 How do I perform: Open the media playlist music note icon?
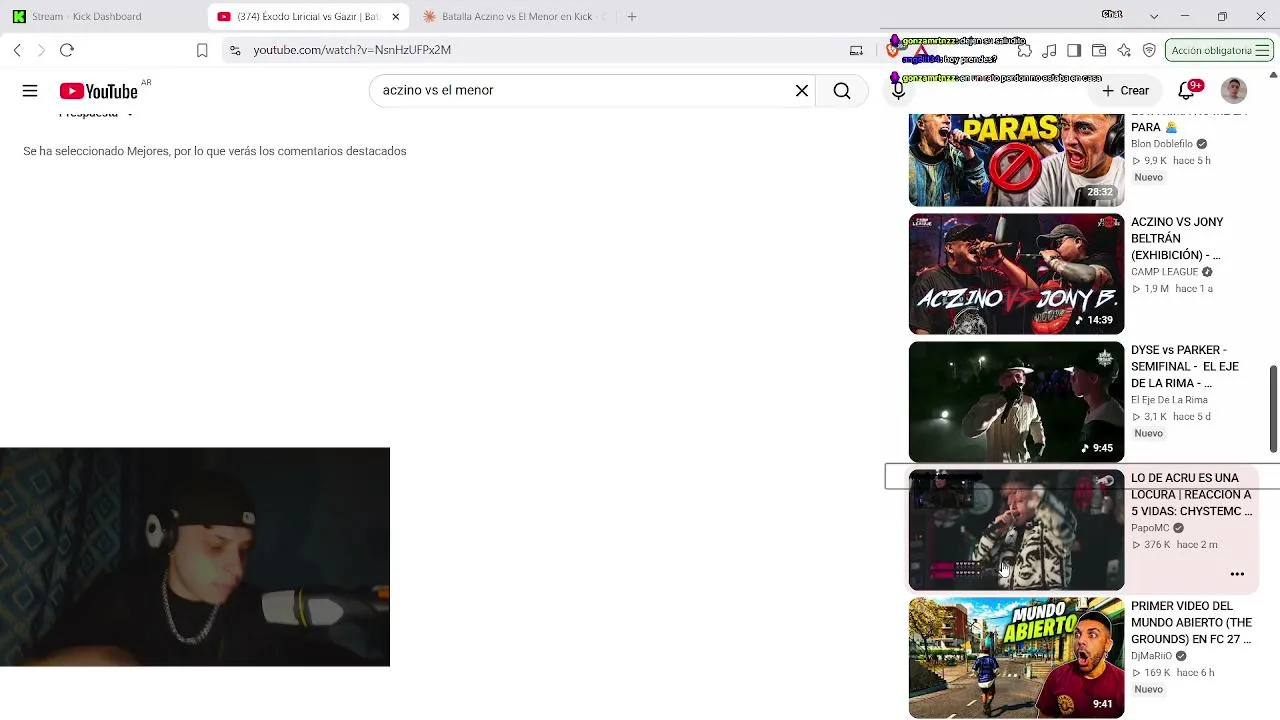[1049, 50]
